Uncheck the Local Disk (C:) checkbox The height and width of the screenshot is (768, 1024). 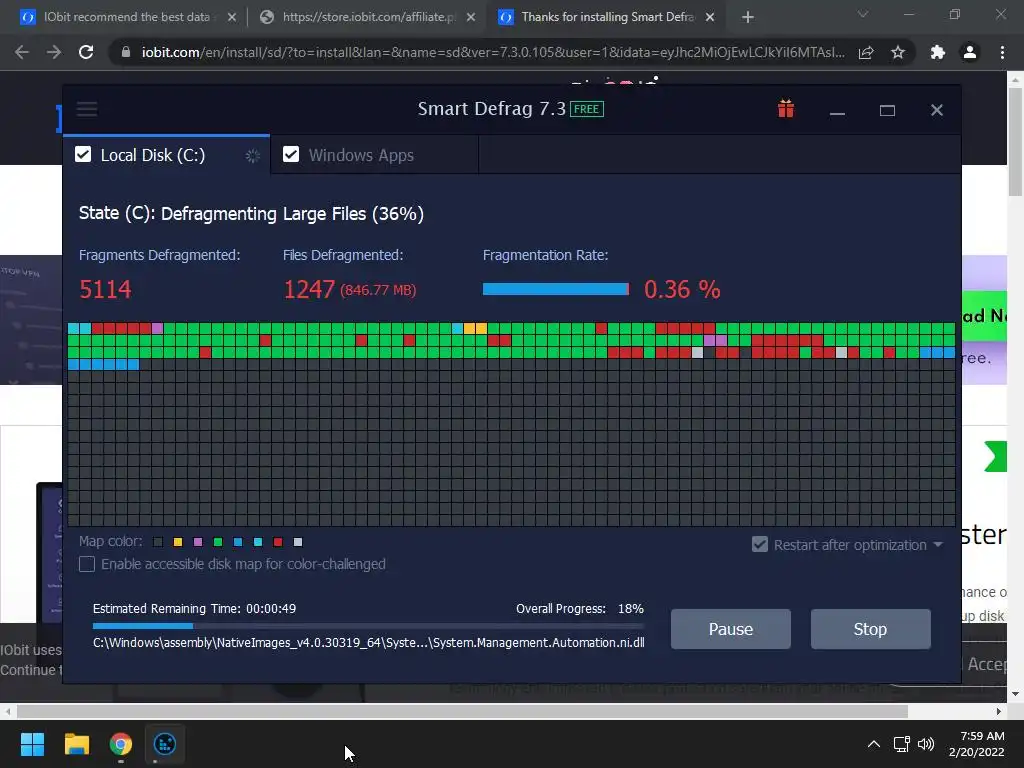pyautogui.click(x=83, y=155)
